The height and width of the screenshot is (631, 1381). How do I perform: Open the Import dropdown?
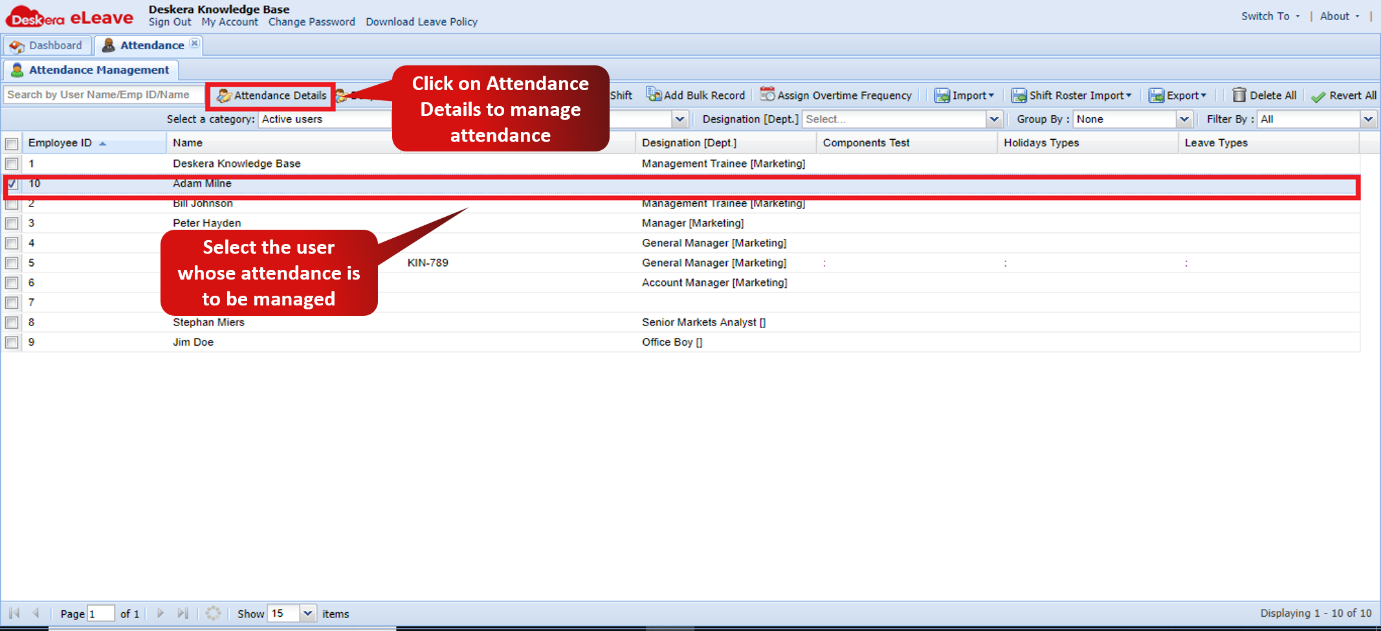coord(964,95)
